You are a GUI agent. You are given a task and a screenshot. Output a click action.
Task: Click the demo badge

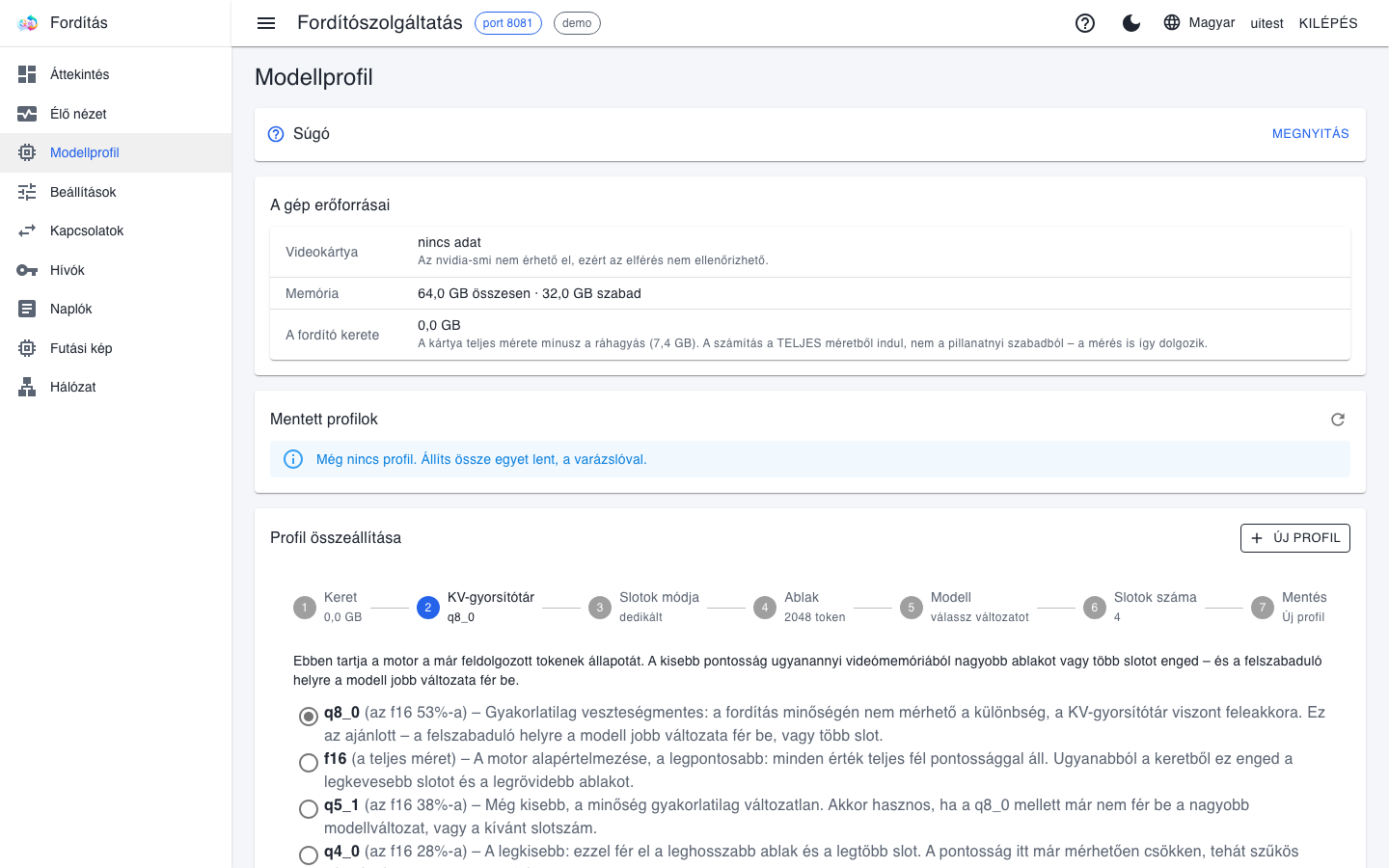tap(577, 23)
